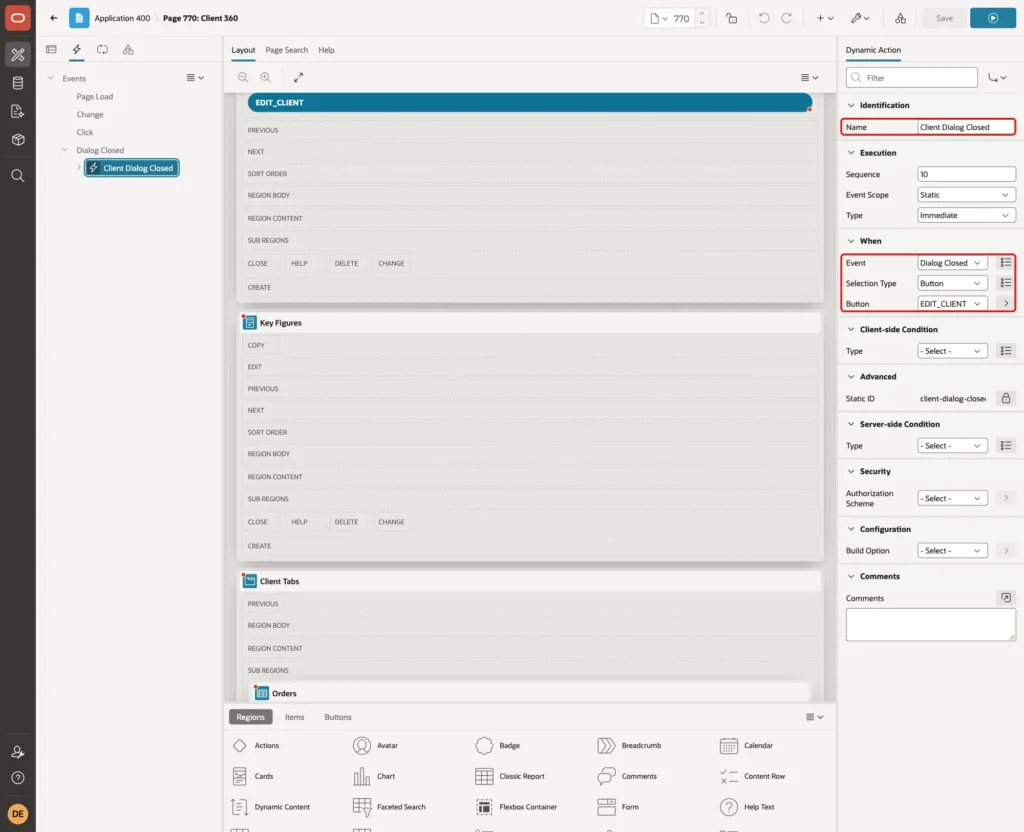This screenshot has width=1024, height=832.
Task: Click into the Comments text area
Action: click(x=931, y=624)
